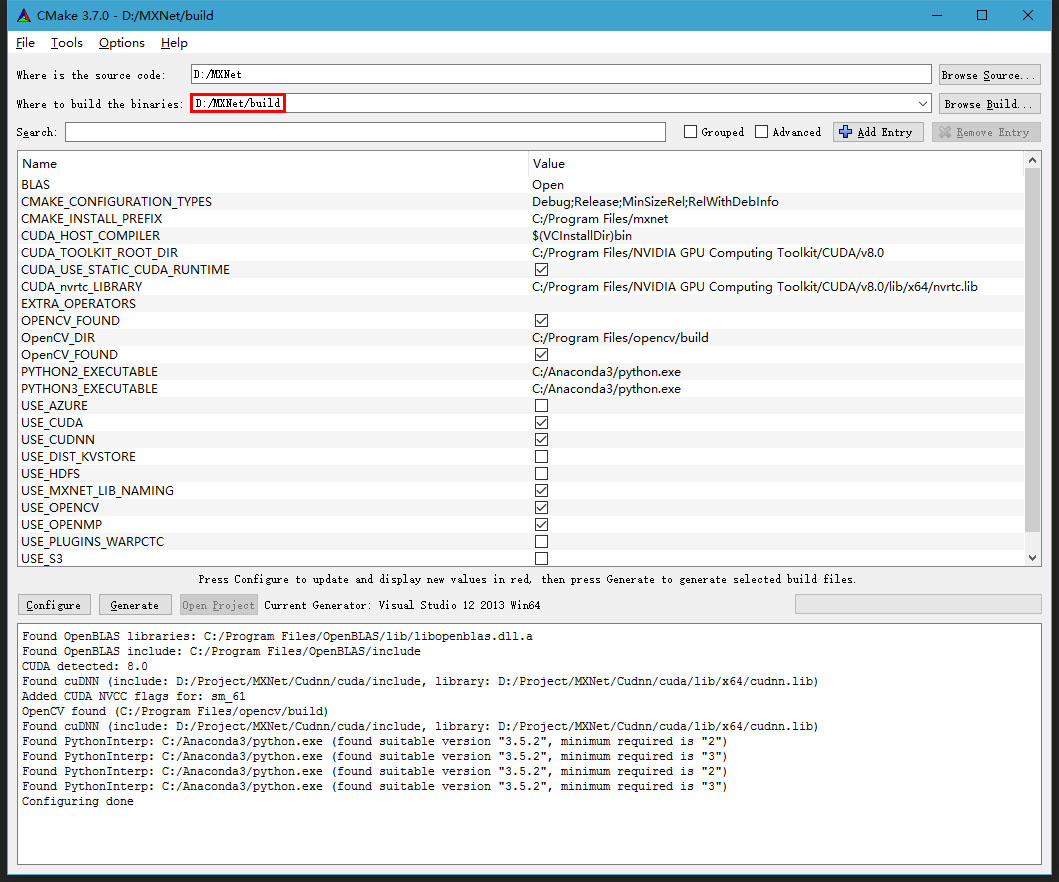This screenshot has height=882, width=1059.
Task: Enable the USE_AZURE option
Action: pyautogui.click(x=541, y=405)
